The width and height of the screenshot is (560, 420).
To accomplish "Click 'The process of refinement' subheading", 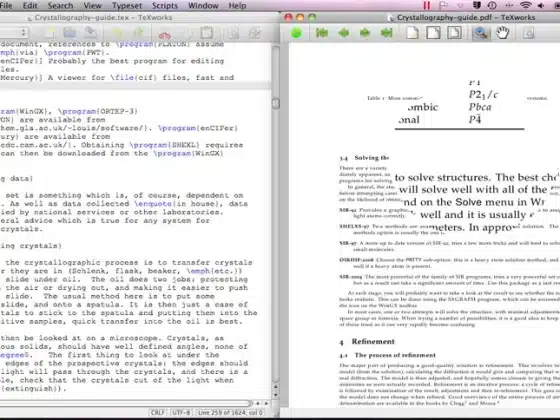I will 395,355.
